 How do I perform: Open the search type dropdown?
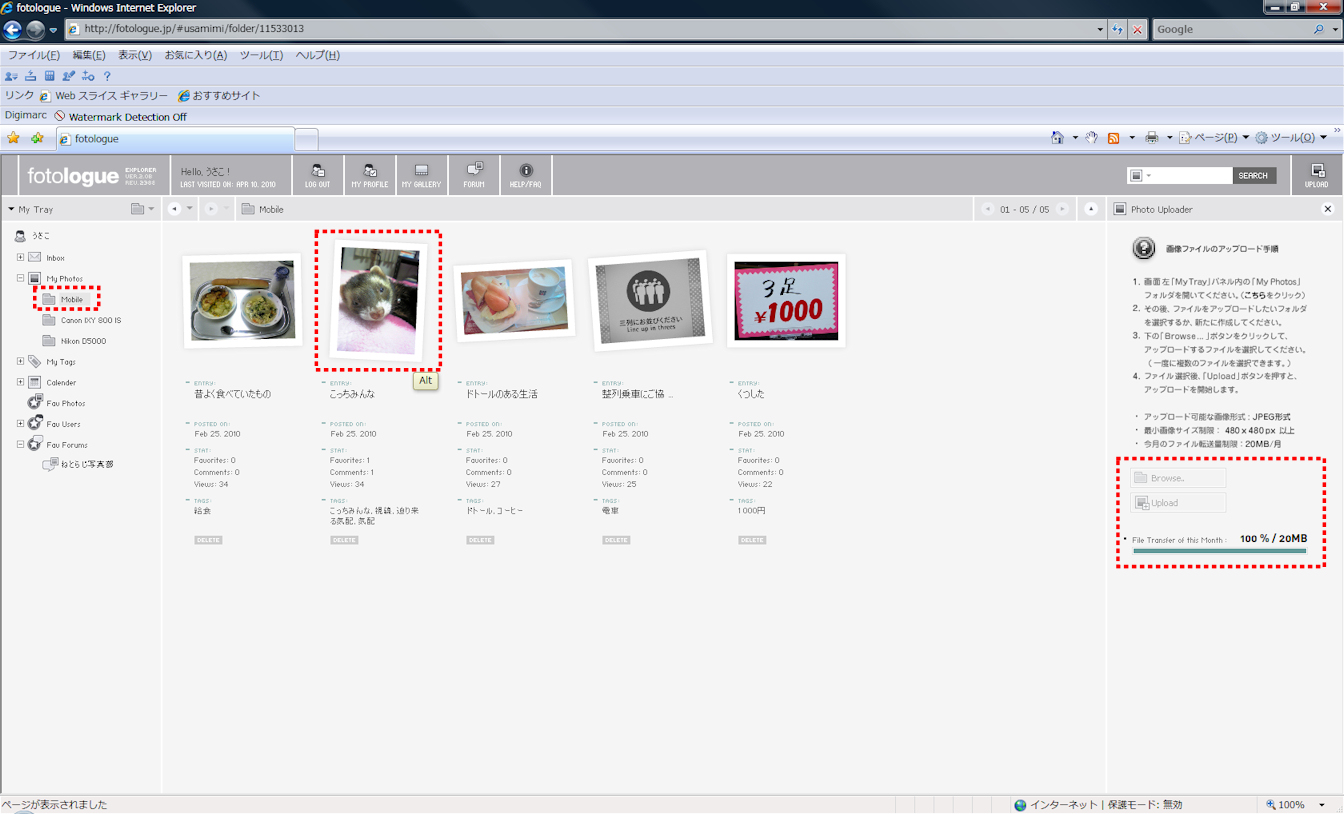pos(1140,176)
